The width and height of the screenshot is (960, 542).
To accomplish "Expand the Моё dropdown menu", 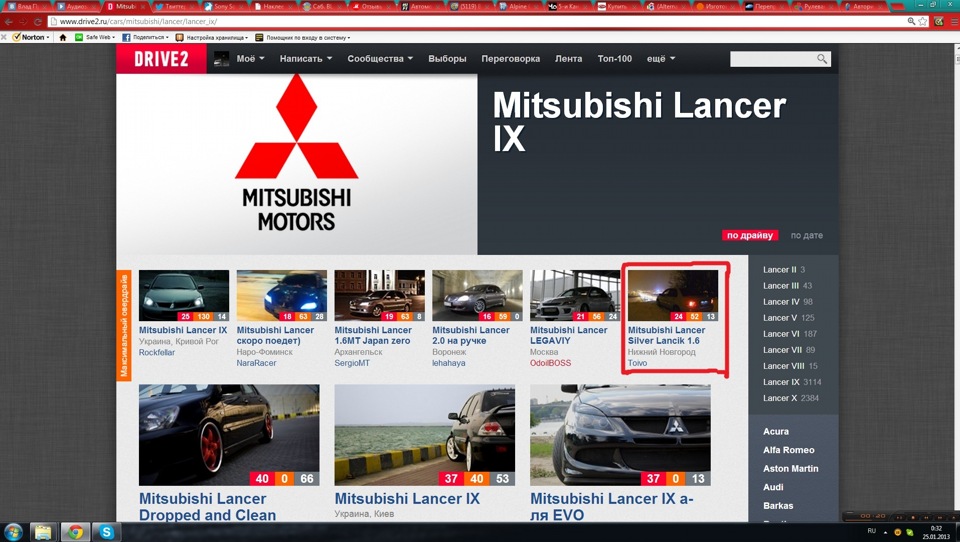I will (250, 59).
